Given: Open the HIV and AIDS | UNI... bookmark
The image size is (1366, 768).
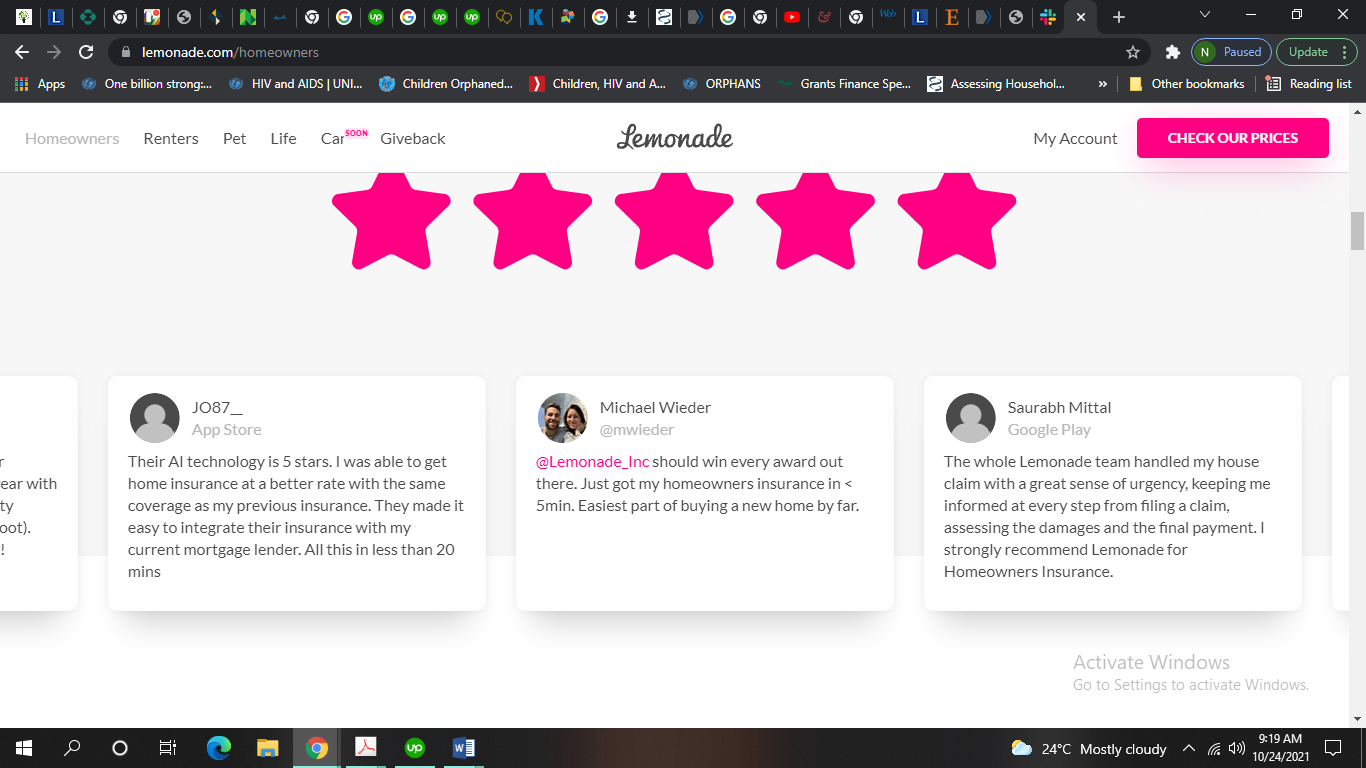Looking at the screenshot, I should pyautogui.click(x=295, y=84).
